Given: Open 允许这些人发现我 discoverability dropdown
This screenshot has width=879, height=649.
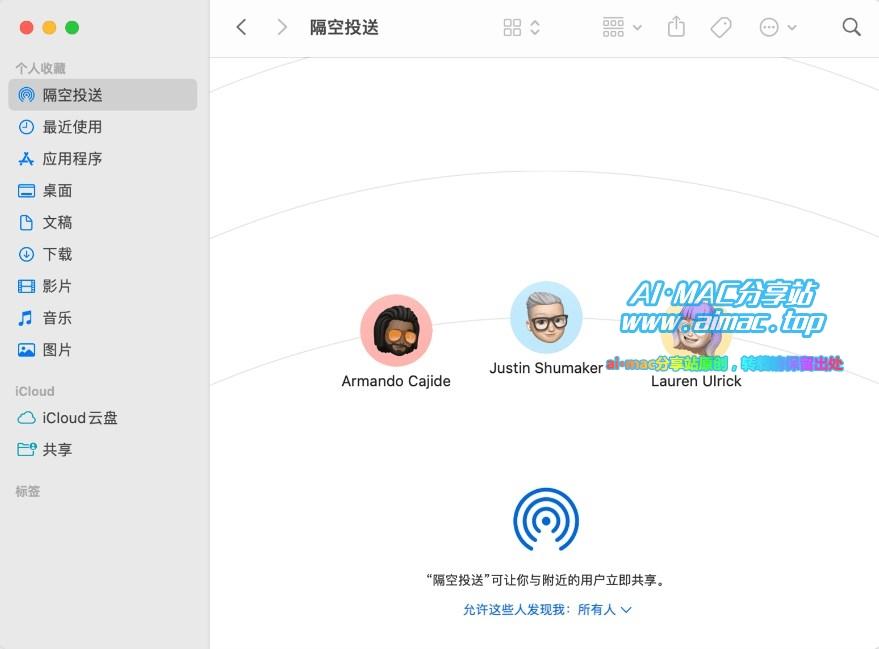Looking at the screenshot, I should (x=547, y=610).
